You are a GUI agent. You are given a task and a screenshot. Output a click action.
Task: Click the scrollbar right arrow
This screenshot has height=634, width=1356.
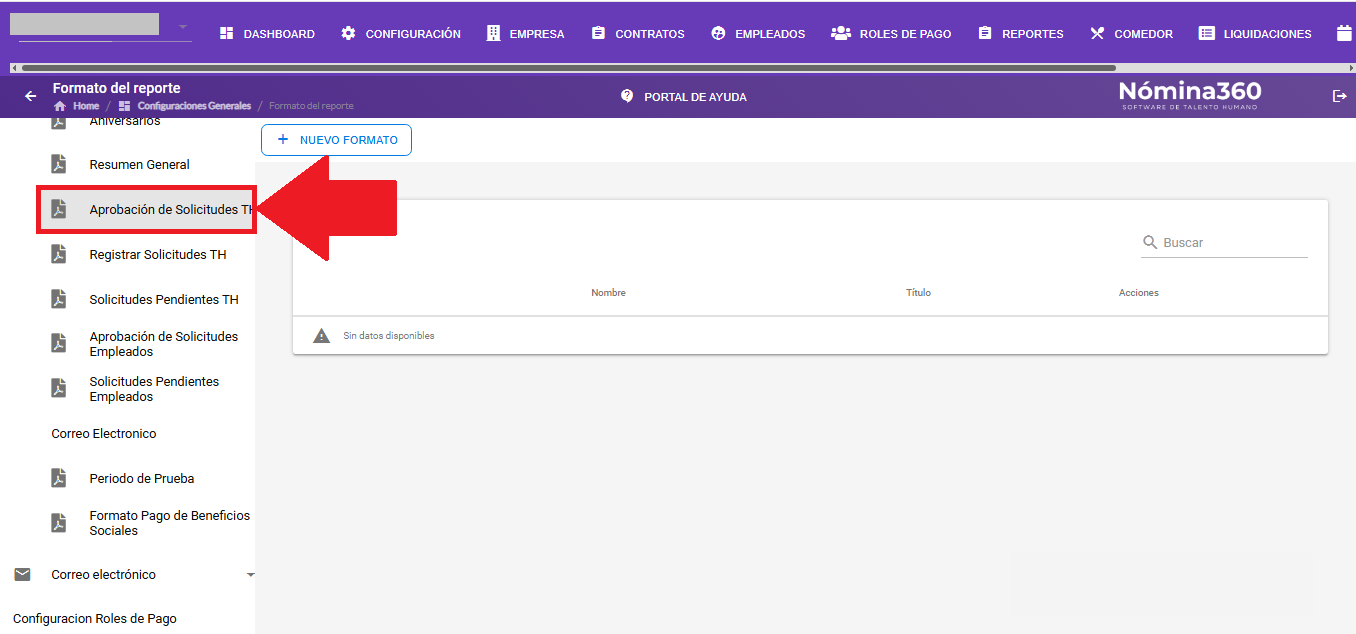(x=1351, y=68)
